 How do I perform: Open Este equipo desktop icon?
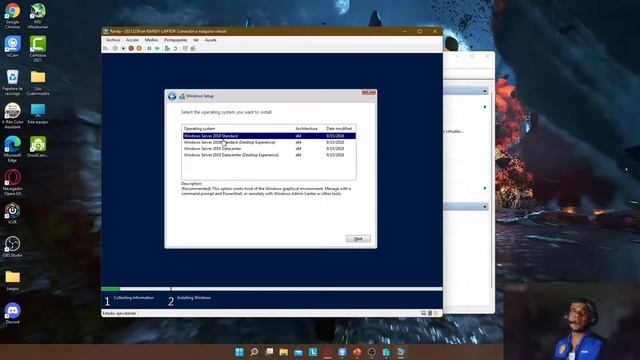38,113
